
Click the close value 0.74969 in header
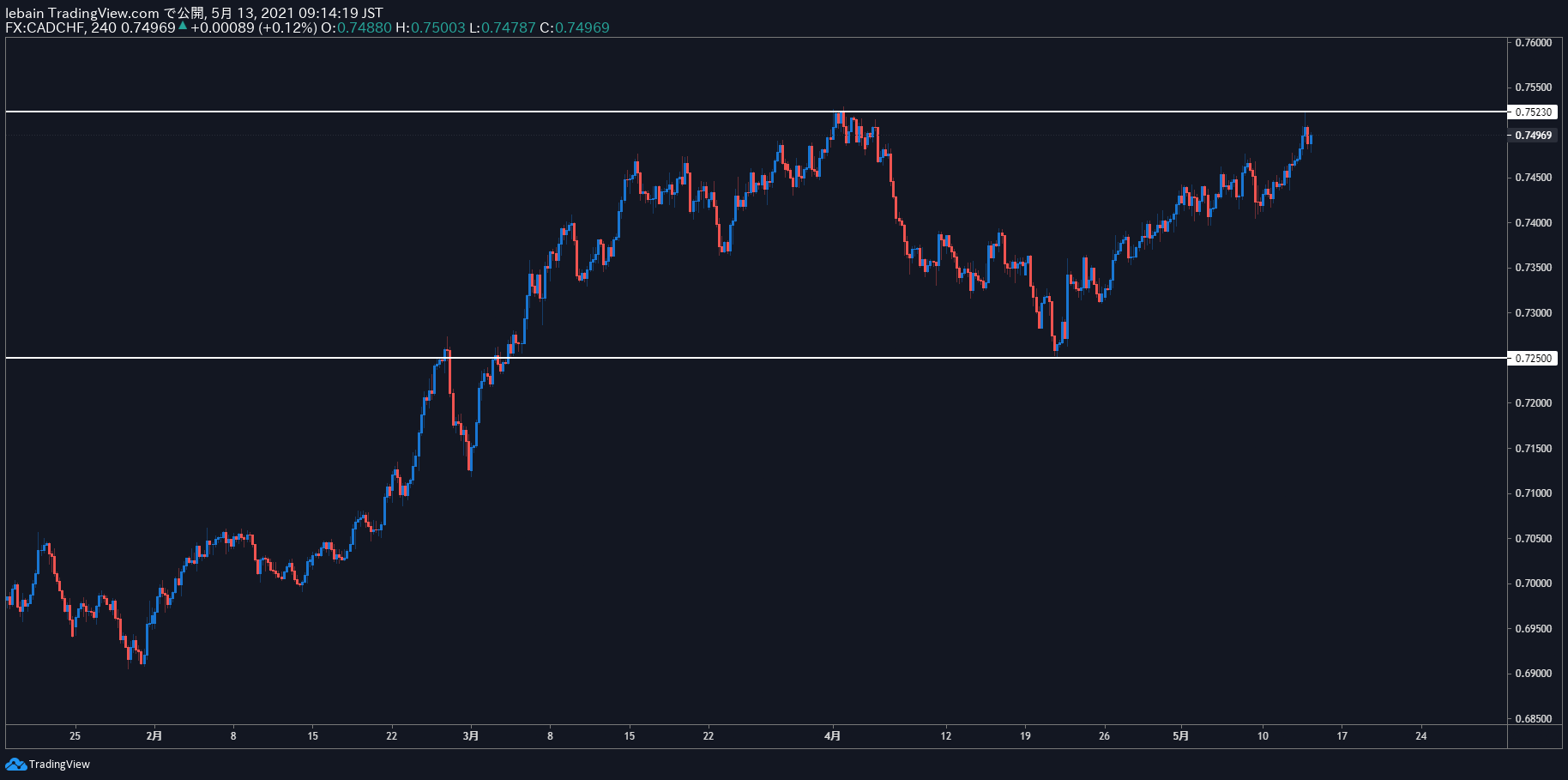(x=582, y=27)
